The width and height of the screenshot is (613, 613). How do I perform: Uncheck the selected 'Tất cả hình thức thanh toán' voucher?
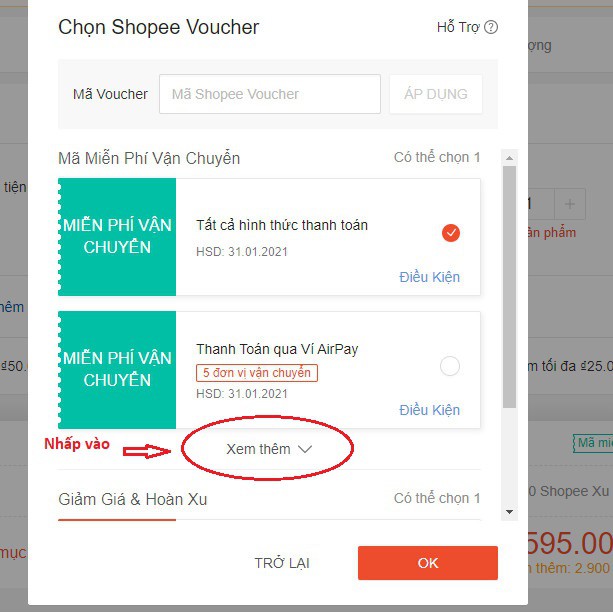(x=450, y=233)
